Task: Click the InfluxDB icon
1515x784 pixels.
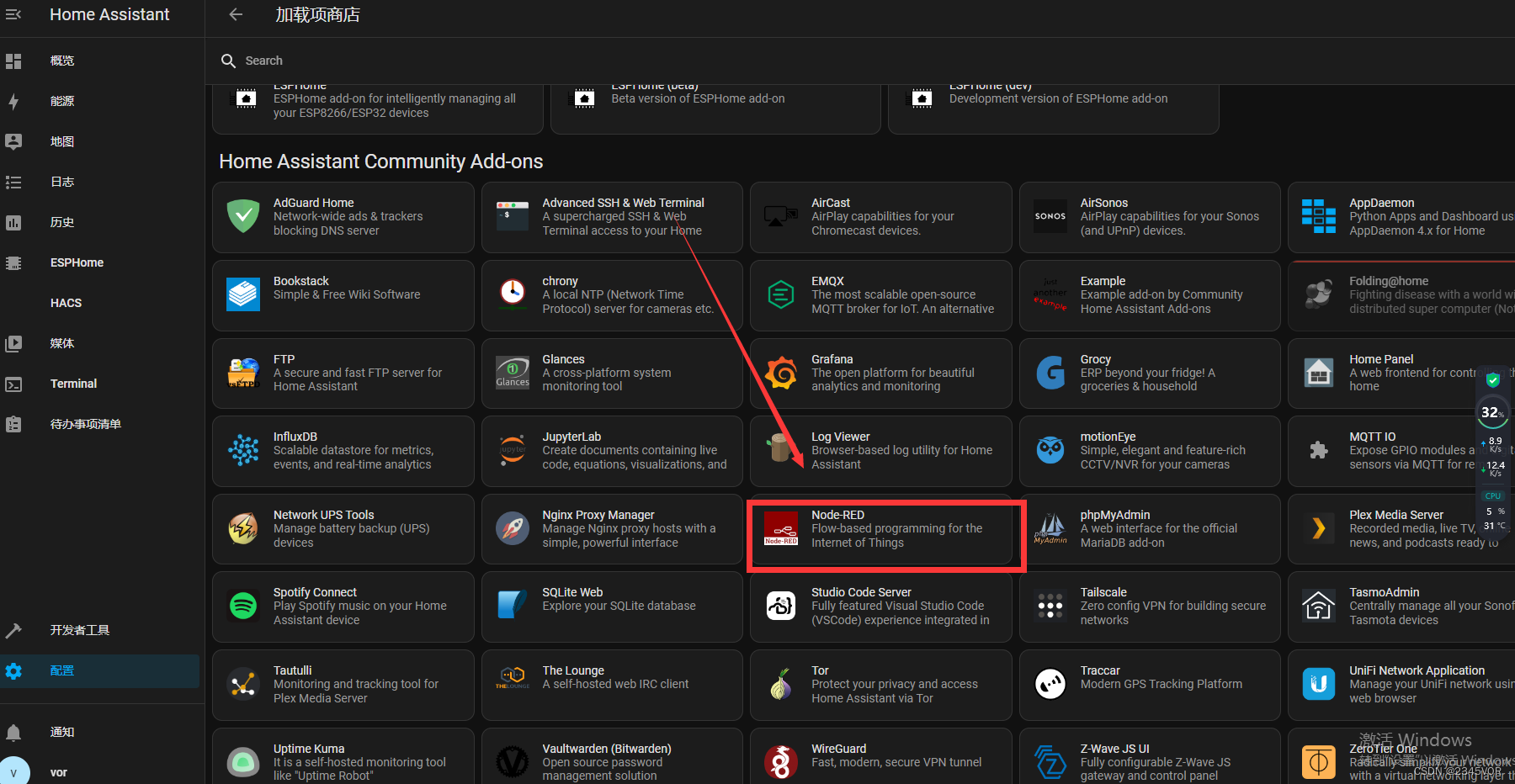Action: click(x=243, y=450)
